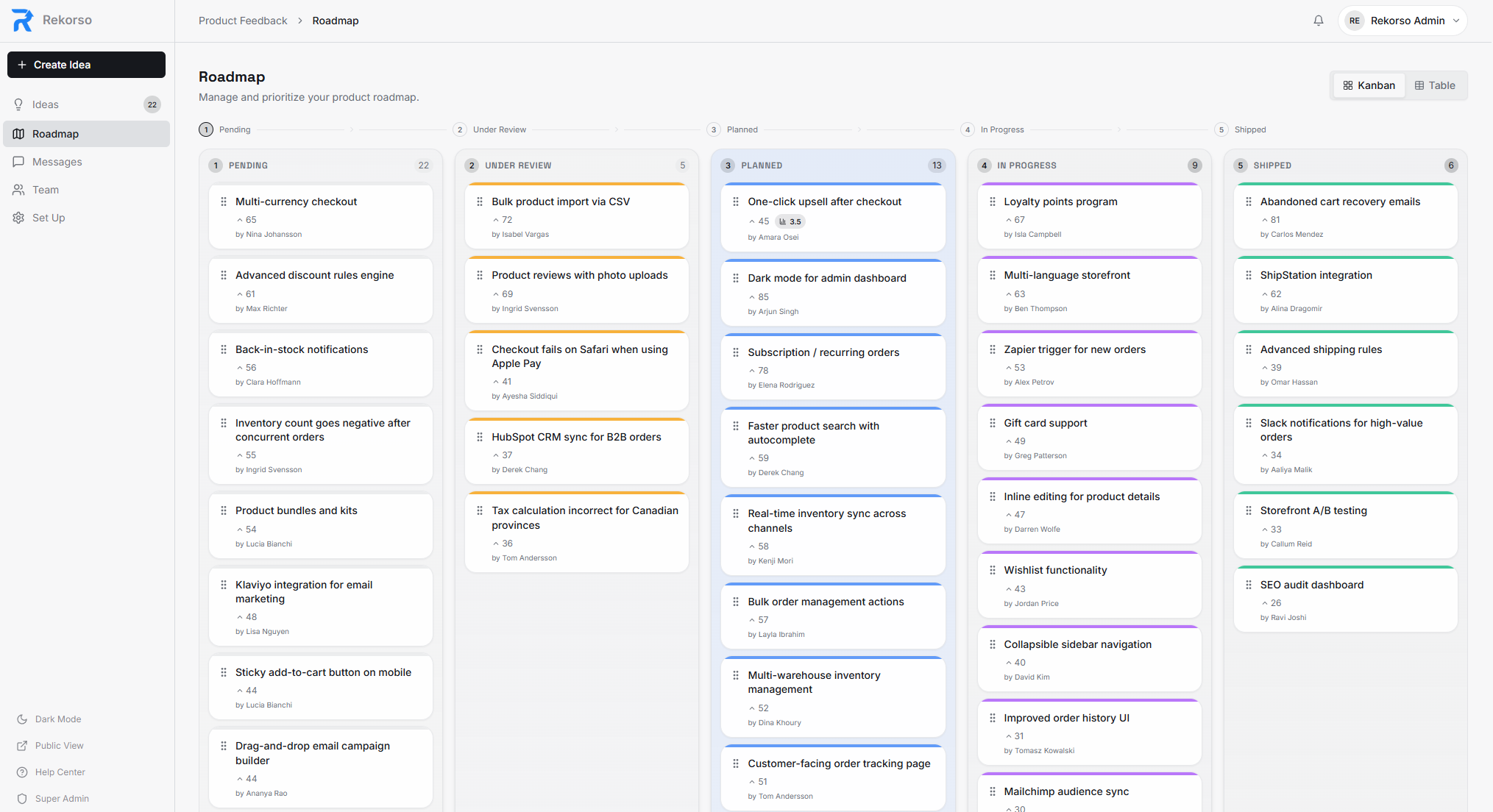Open the Ideas section in the sidebar
The width and height of the screenshot is (1493, 812).
[x=46, y=104]
